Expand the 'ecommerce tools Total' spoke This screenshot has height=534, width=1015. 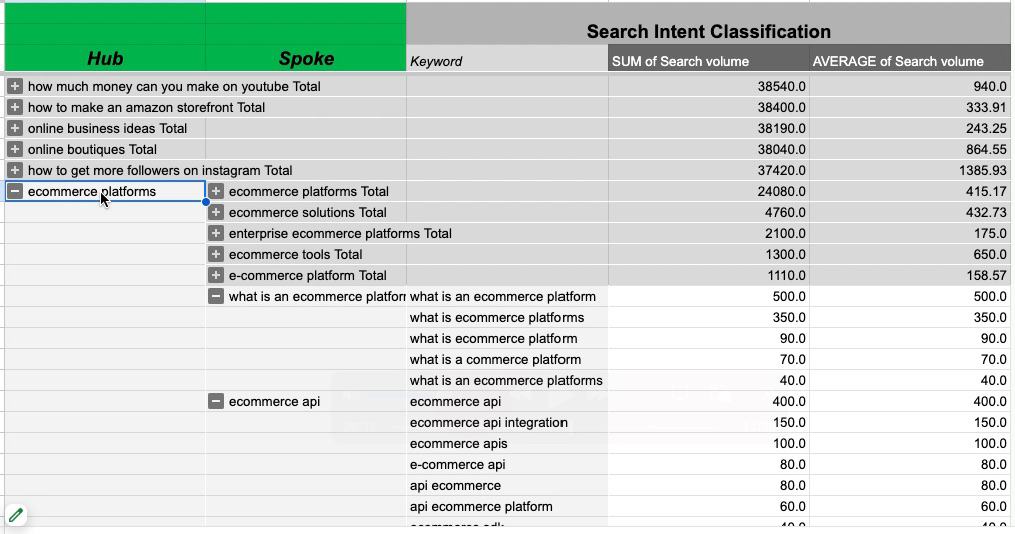pyautogui.click(x=216, y=254)
